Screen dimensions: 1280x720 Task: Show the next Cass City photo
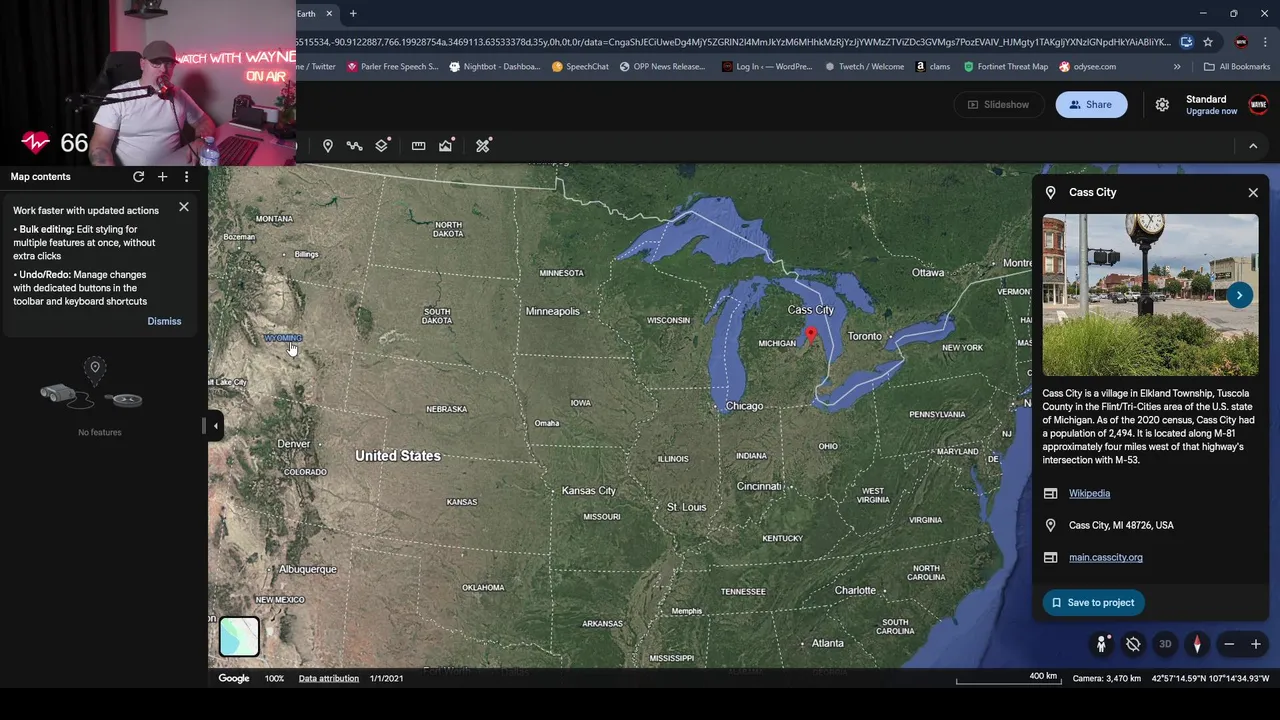1239,295
